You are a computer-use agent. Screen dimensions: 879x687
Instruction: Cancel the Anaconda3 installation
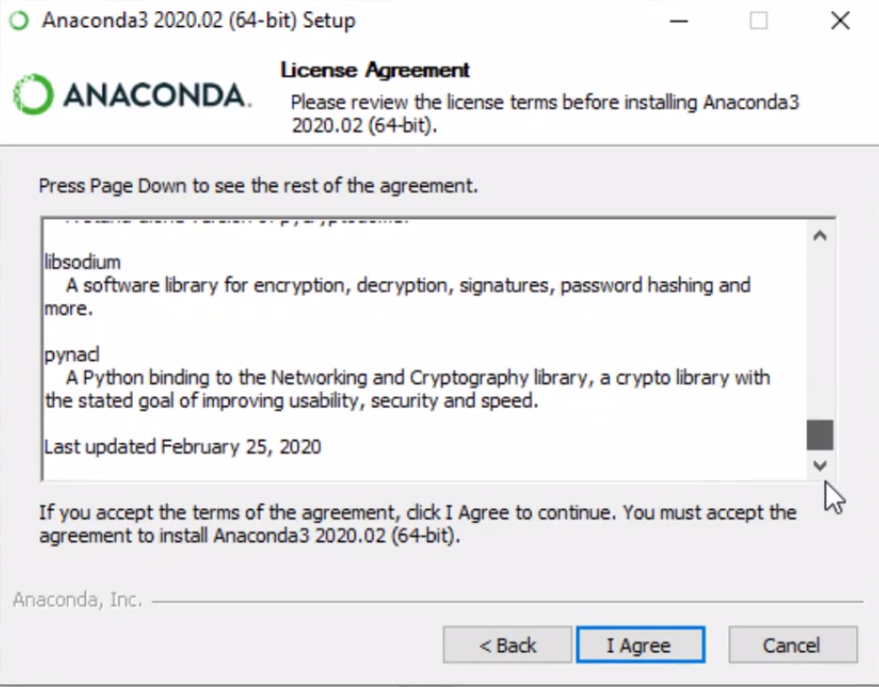click(793, 645)
